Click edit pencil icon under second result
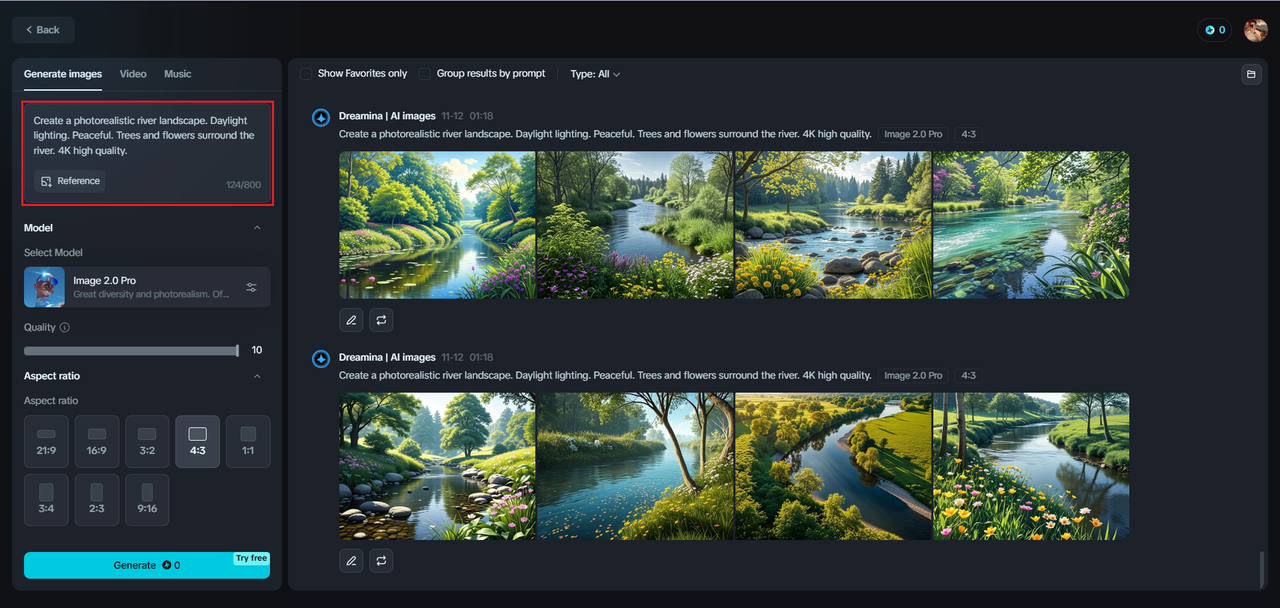The height and width of the screenshot is (608, 1280). point(351,561)
